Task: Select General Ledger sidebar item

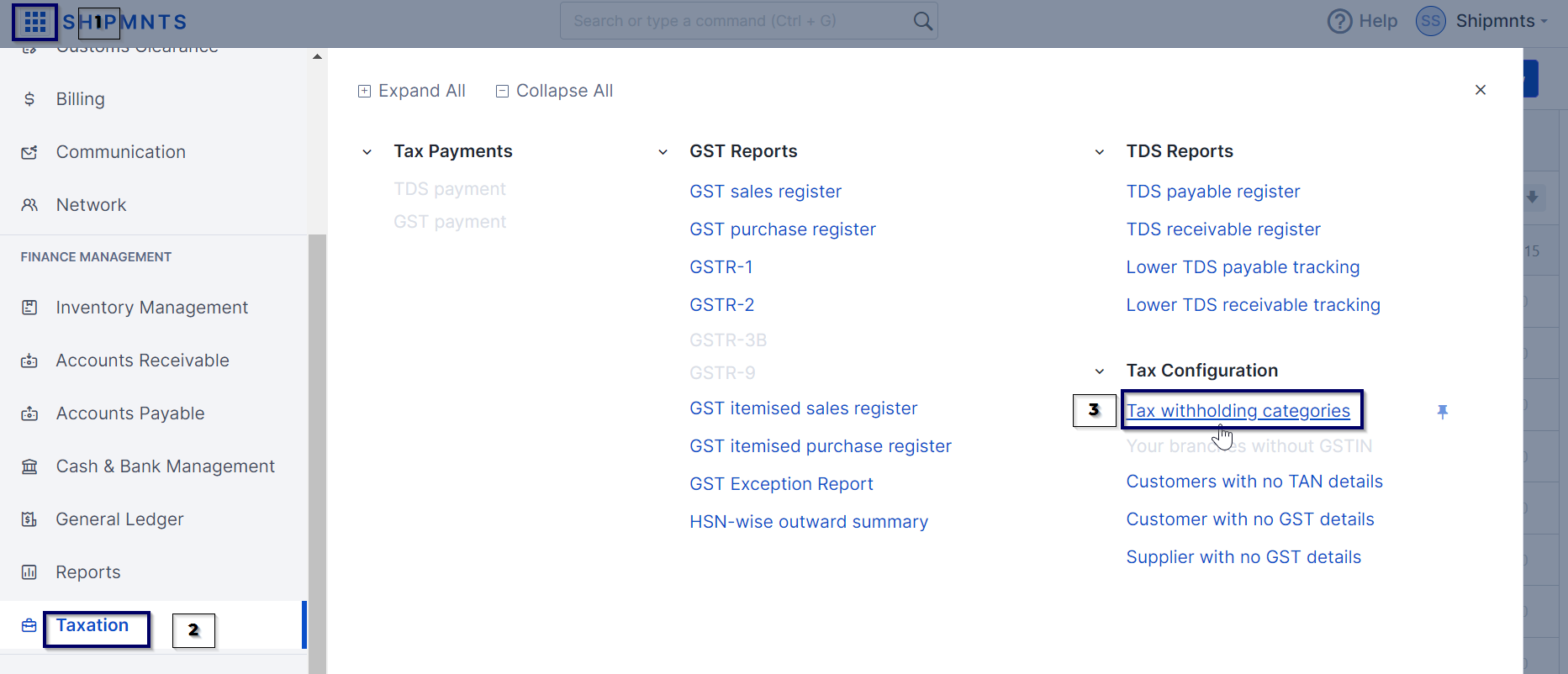Action: [x=119, y=519]
